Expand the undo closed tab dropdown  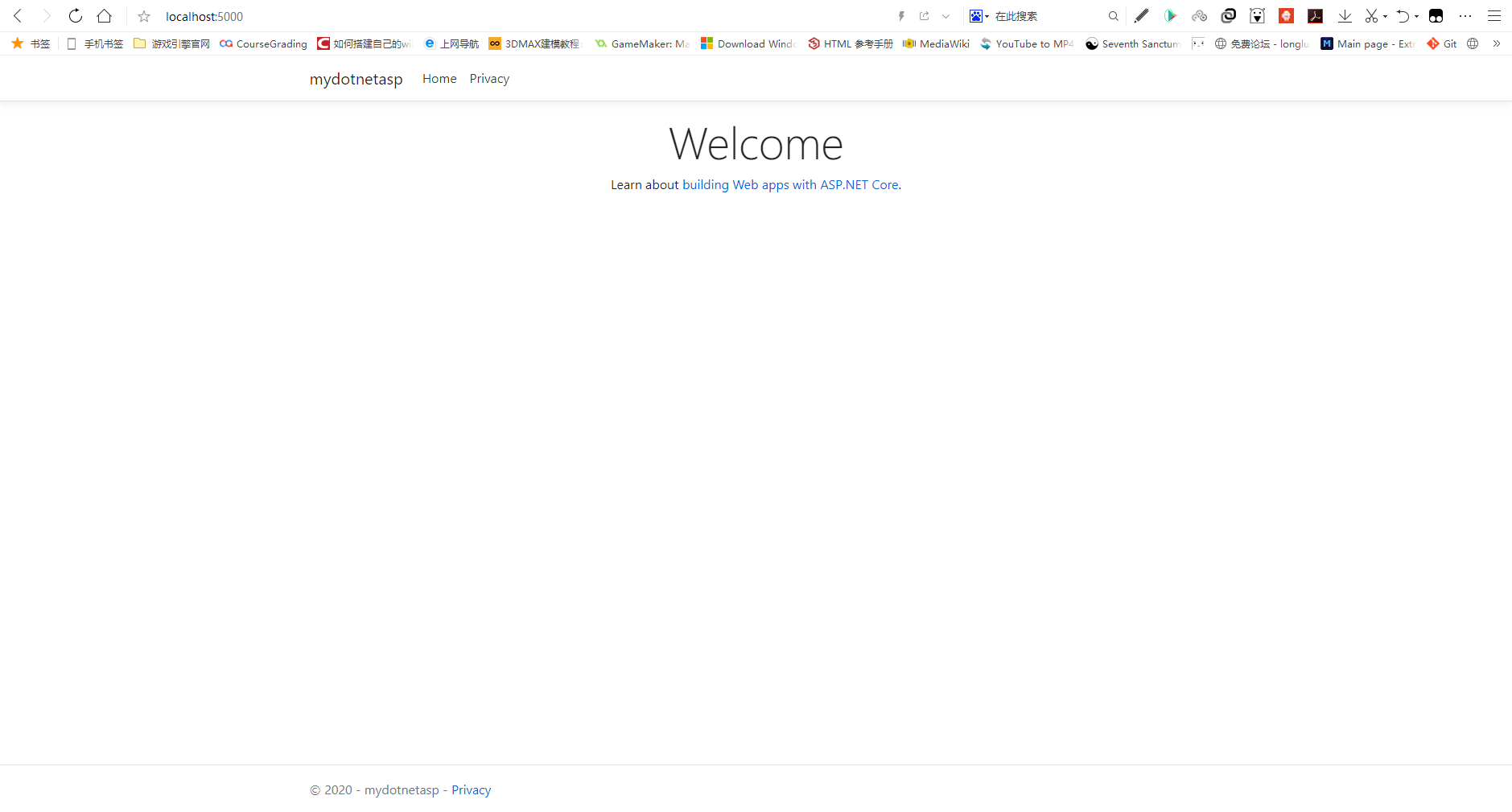[1416, 16]
